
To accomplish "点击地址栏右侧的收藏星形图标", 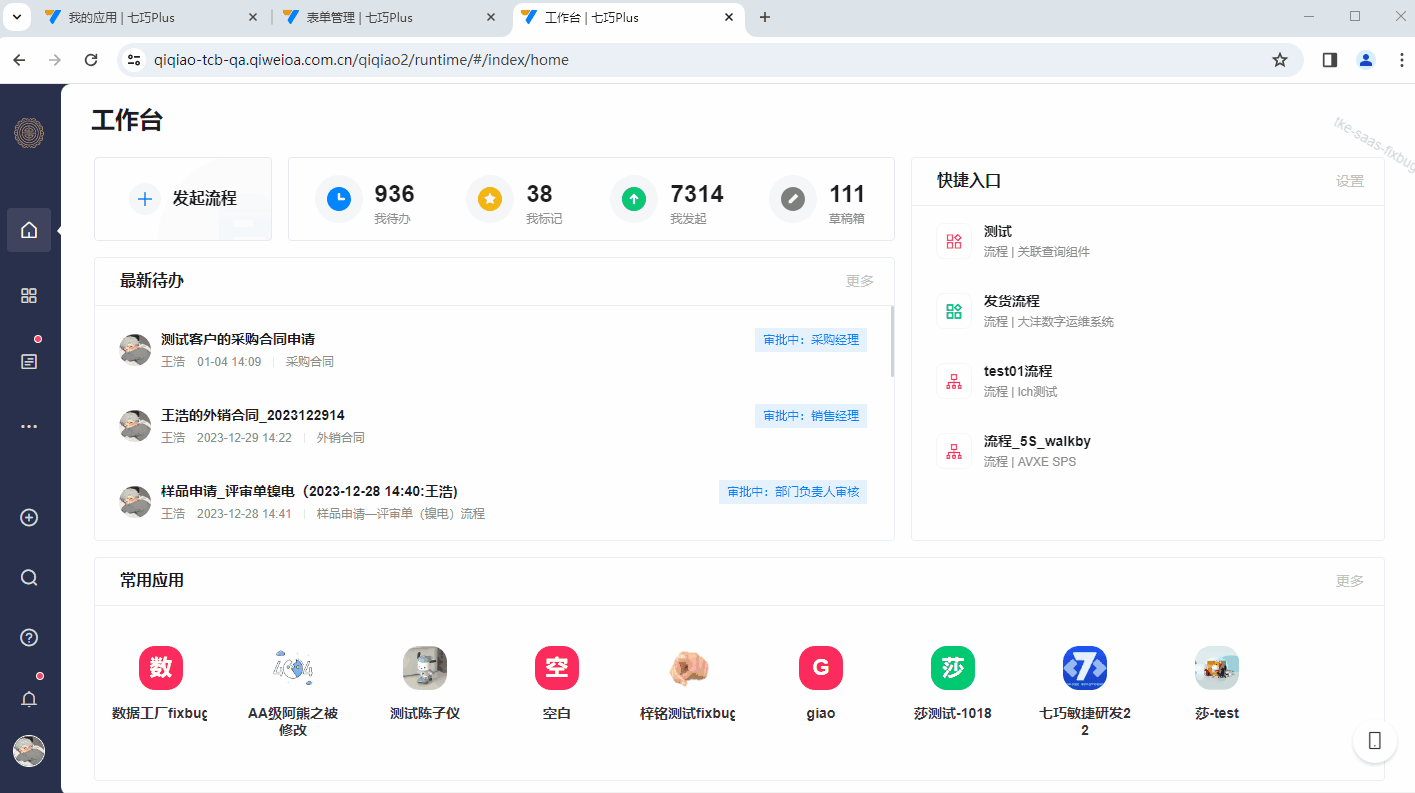I will coord(1280,60).
